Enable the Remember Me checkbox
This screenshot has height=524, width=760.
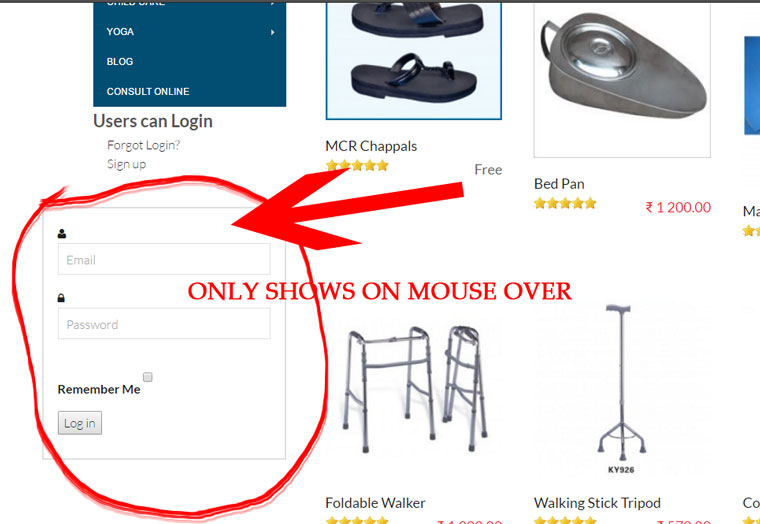point(148,377)
